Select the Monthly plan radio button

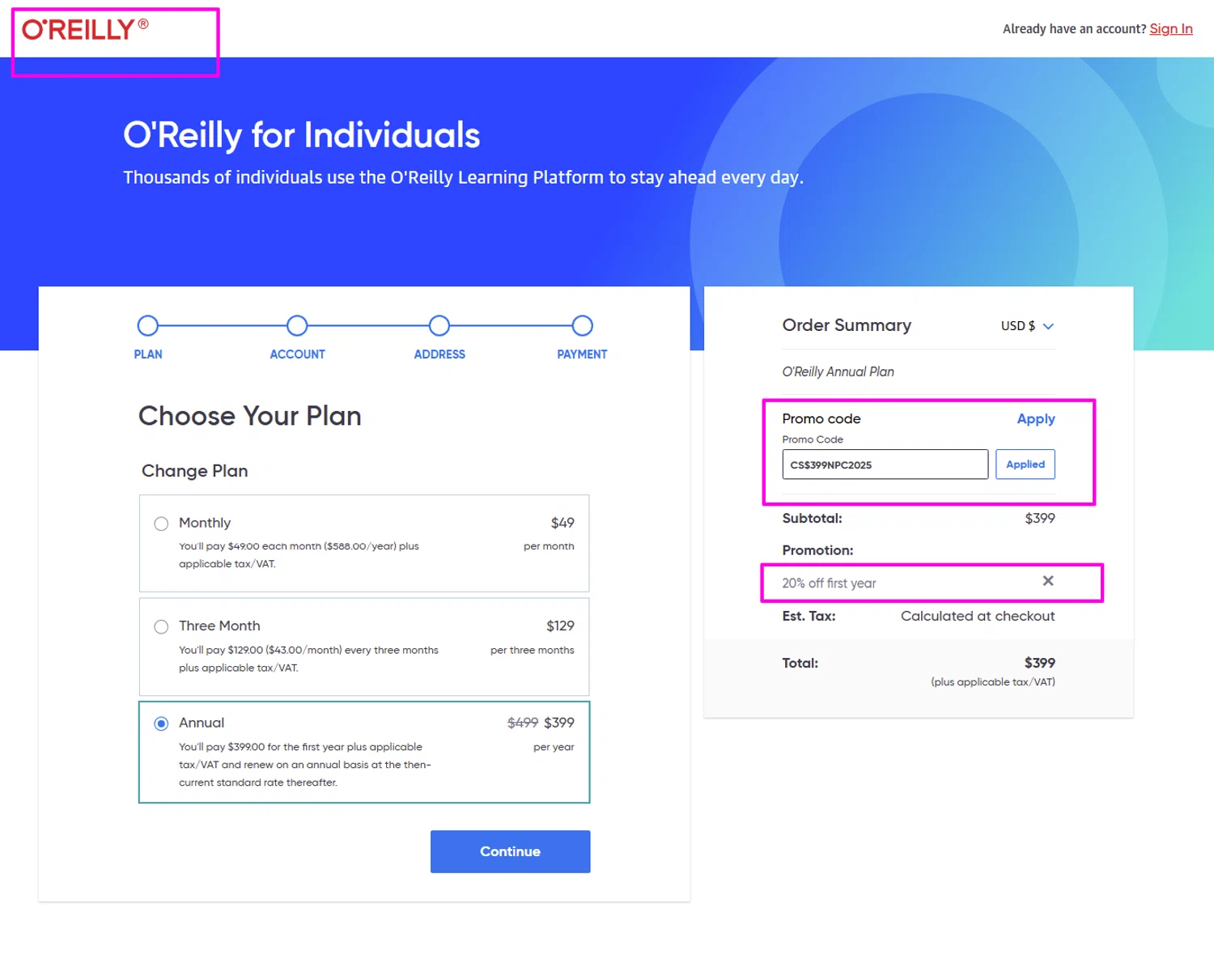[x=161, y=524]
